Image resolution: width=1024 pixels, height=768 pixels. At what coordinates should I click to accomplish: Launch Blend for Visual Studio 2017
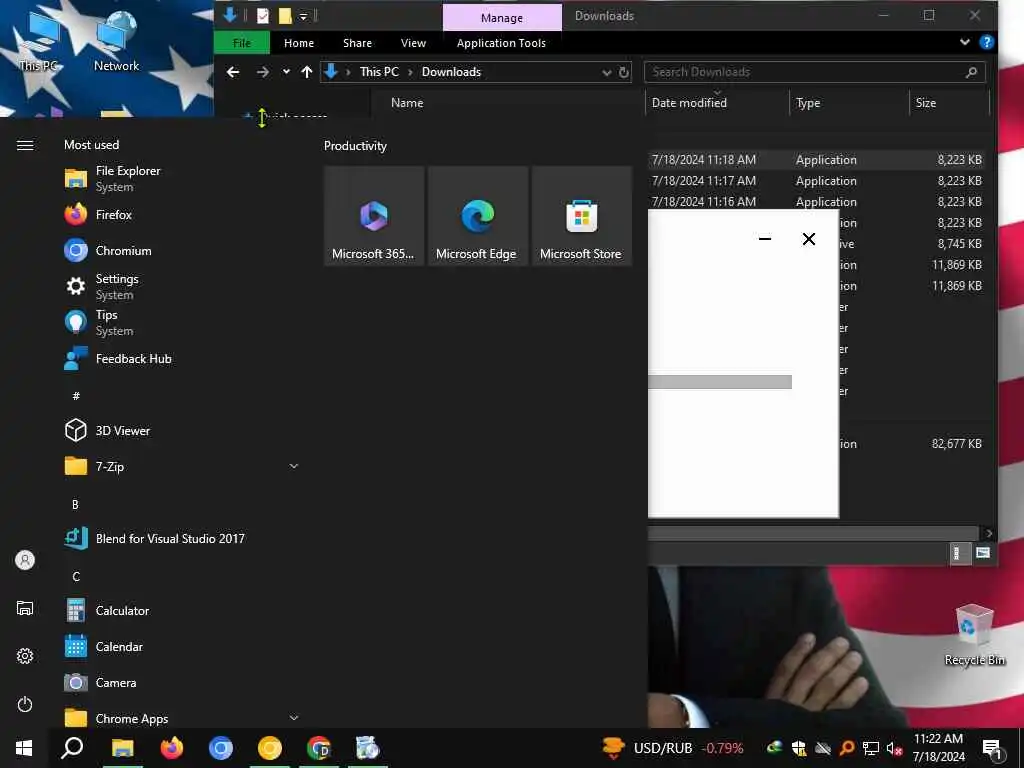click(x=180, y=538)
